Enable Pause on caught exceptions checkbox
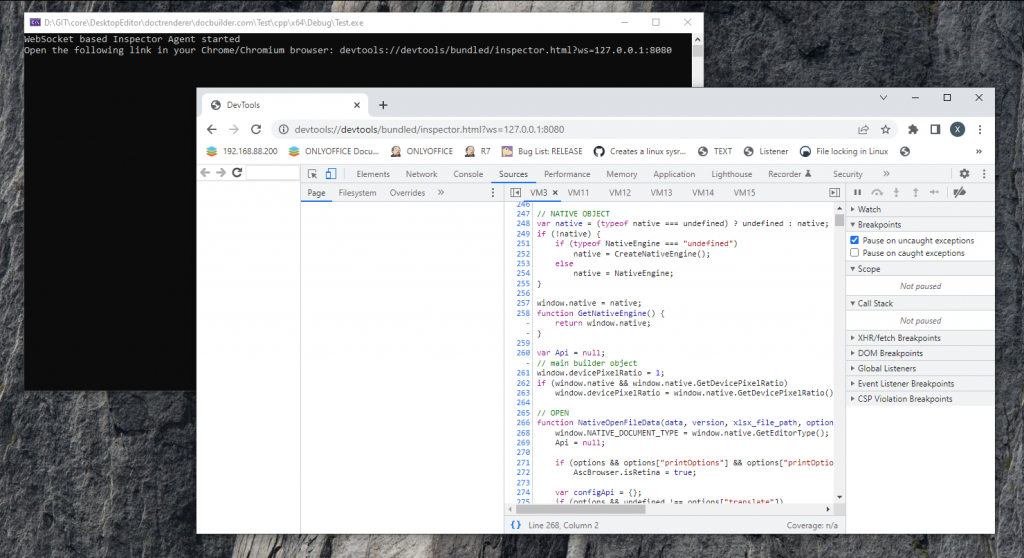 (x=854, y=253)
